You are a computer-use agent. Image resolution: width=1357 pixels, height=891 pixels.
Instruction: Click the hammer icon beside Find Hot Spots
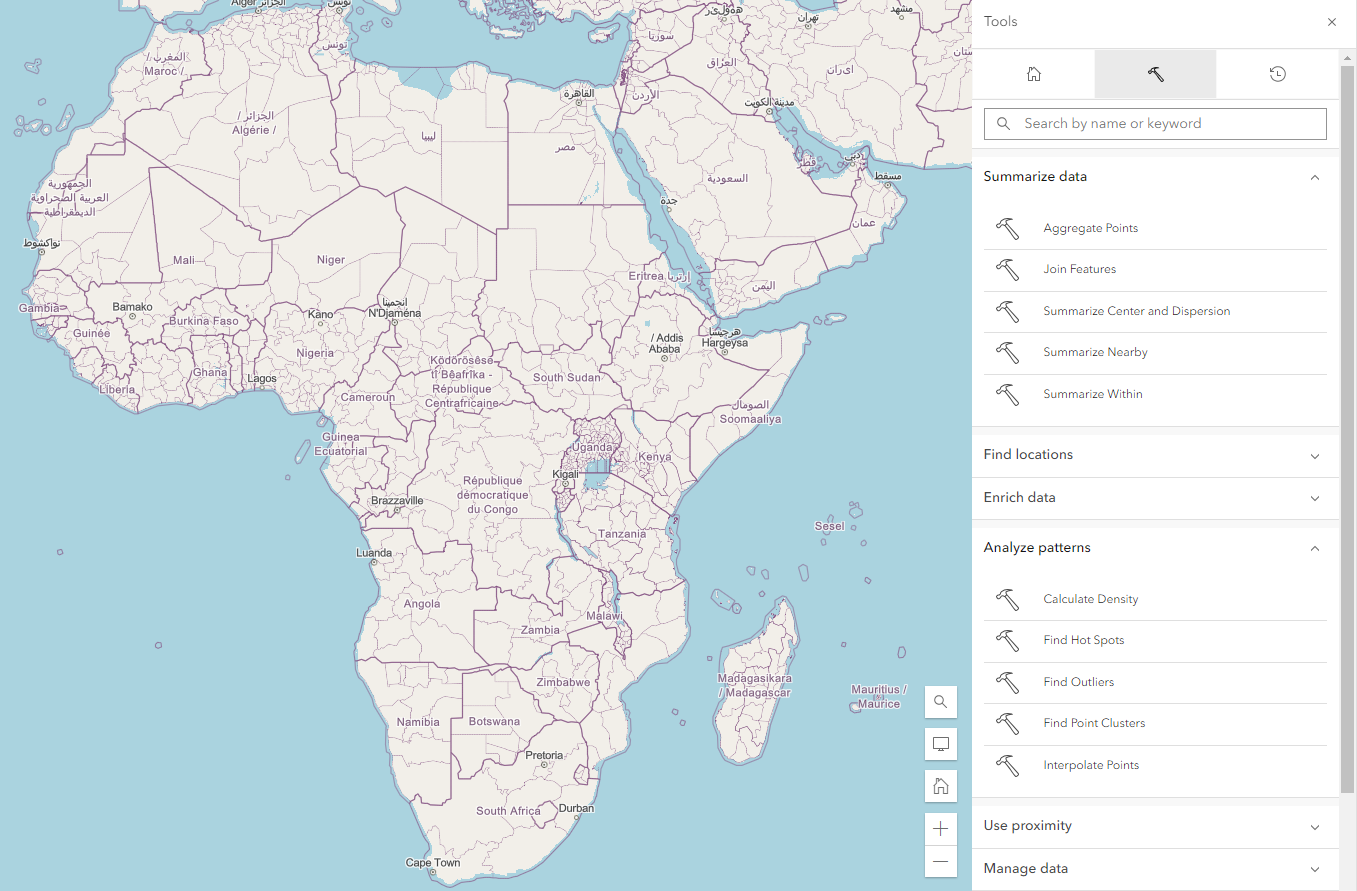click(1008, 640)
